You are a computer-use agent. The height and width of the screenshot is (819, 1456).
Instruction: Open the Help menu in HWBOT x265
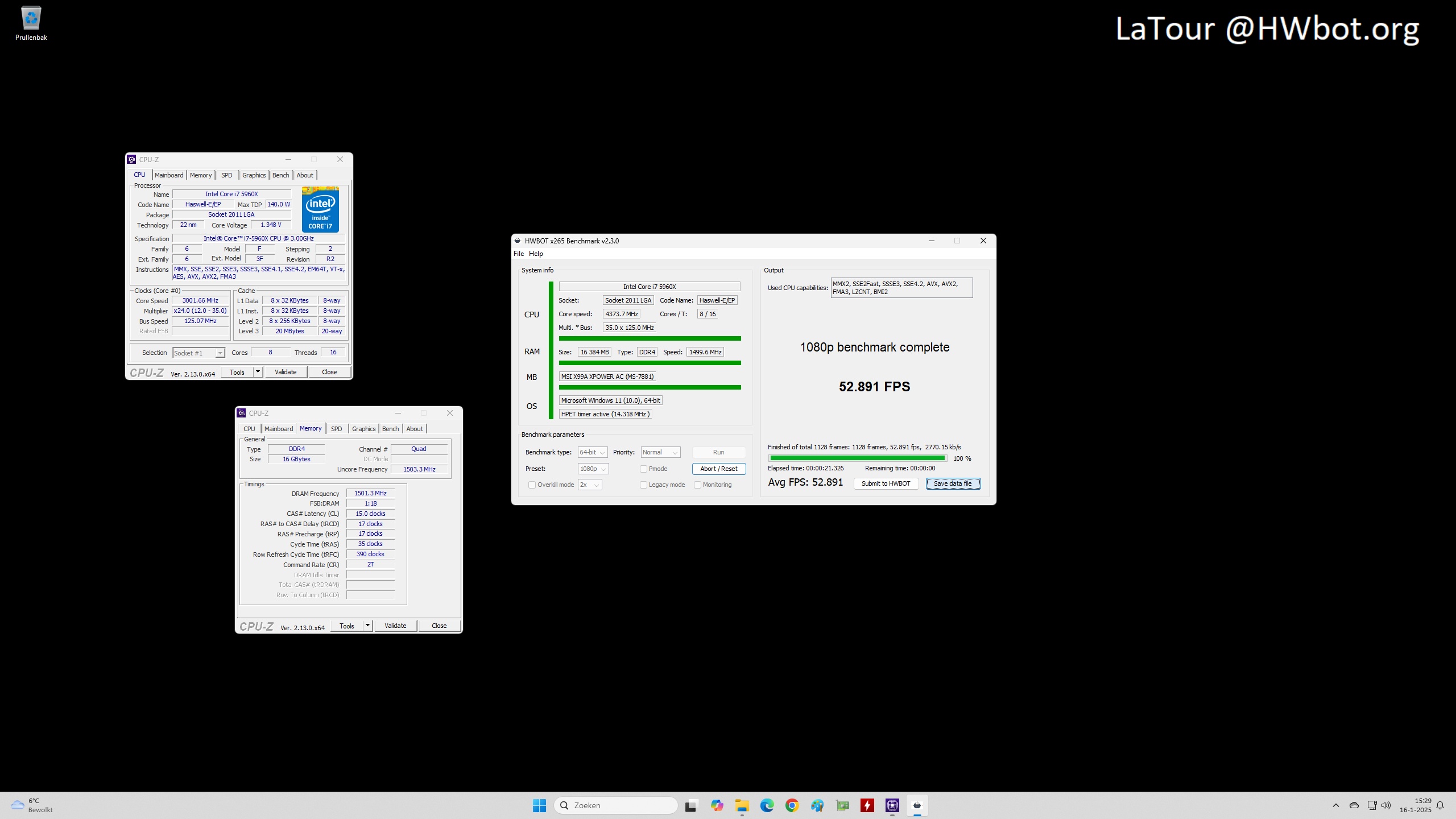[x=536, y=254]
